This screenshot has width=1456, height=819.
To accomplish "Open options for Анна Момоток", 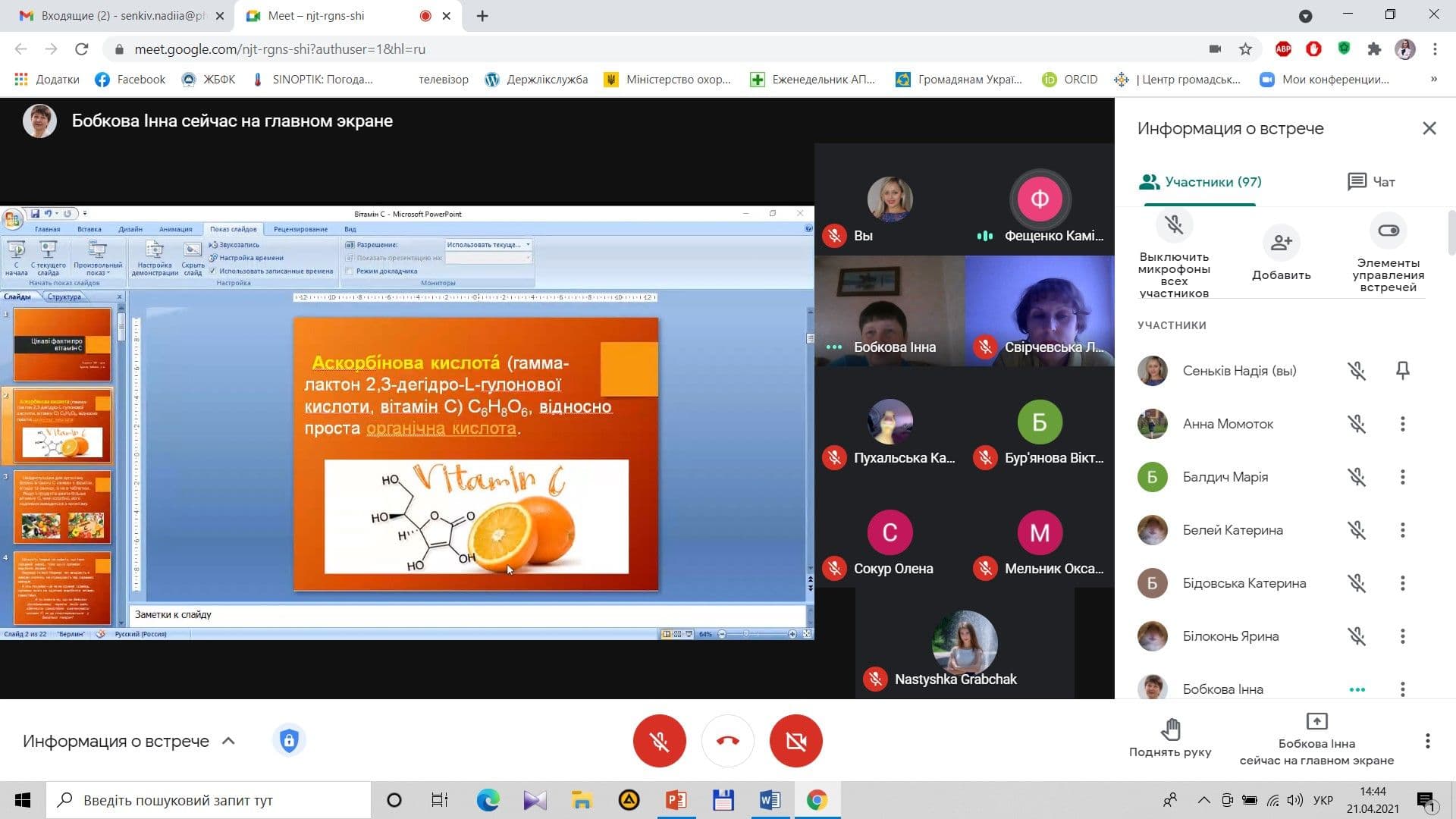I will [1402, 424].
